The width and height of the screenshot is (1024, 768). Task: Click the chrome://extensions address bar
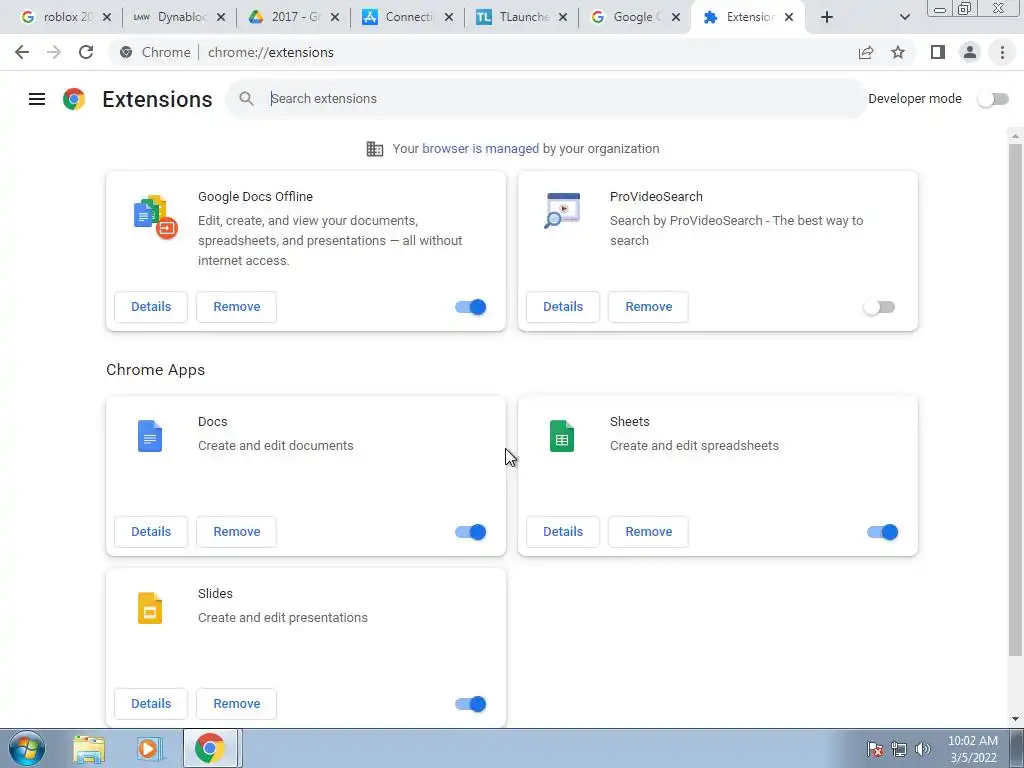(483, 52)
